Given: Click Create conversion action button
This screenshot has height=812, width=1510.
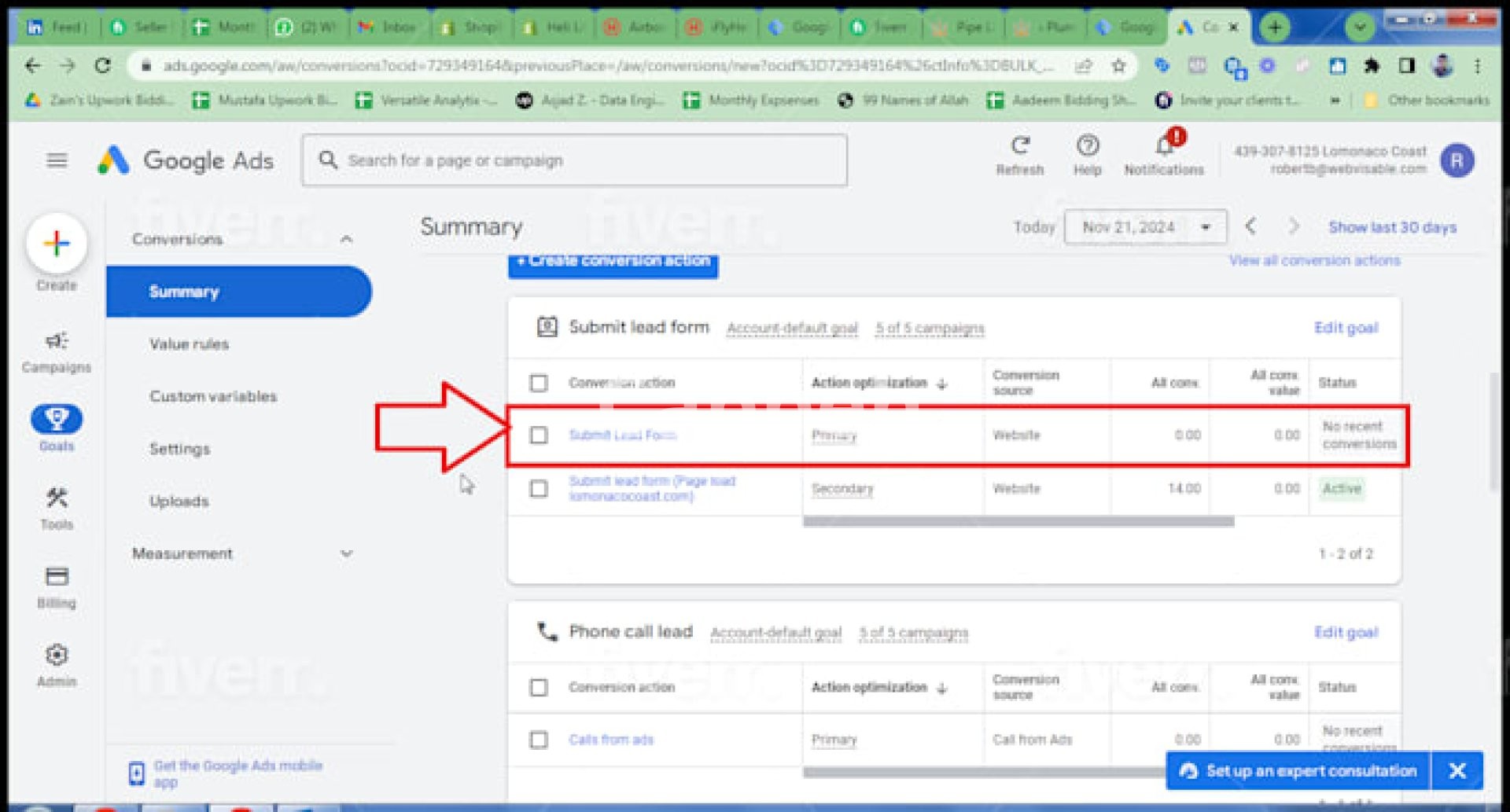Looking at the screenshot, I should [x=613, y=263].
